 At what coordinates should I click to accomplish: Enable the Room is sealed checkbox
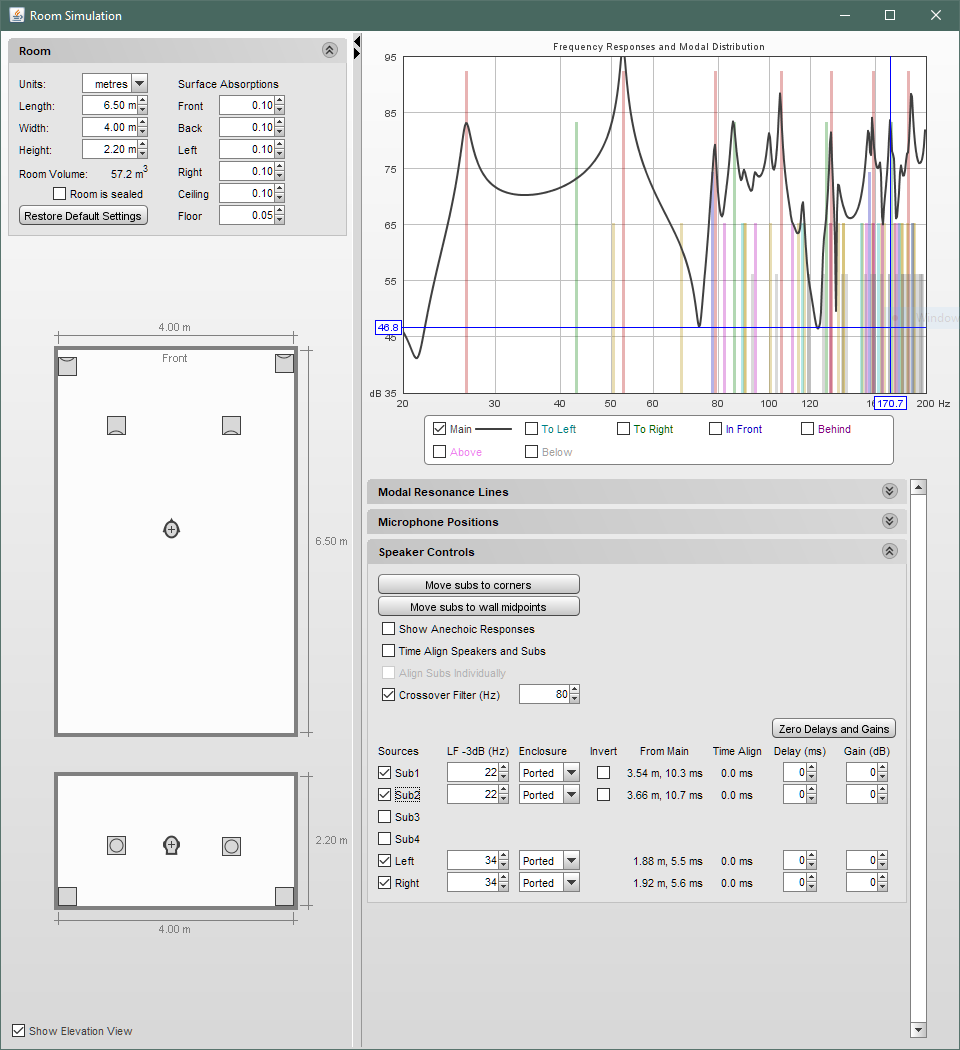pos(60,194)
